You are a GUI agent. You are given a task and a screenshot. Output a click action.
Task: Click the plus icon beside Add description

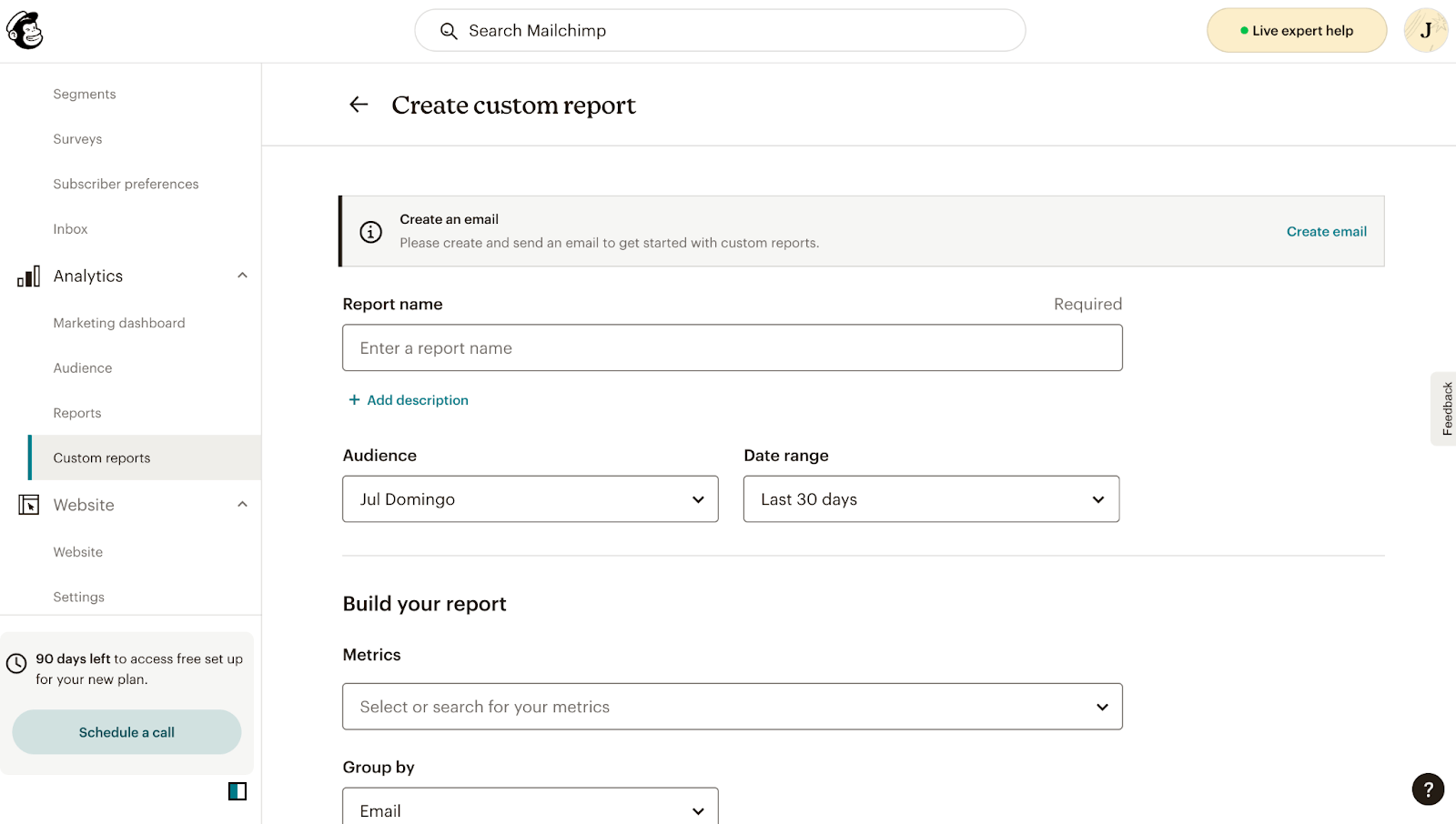point(355,400)
